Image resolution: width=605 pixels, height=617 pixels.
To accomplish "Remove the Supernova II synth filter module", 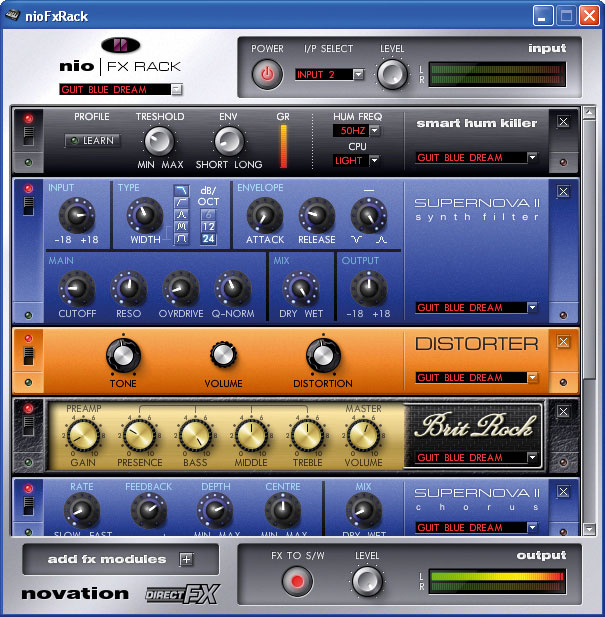I will point(563,192).
